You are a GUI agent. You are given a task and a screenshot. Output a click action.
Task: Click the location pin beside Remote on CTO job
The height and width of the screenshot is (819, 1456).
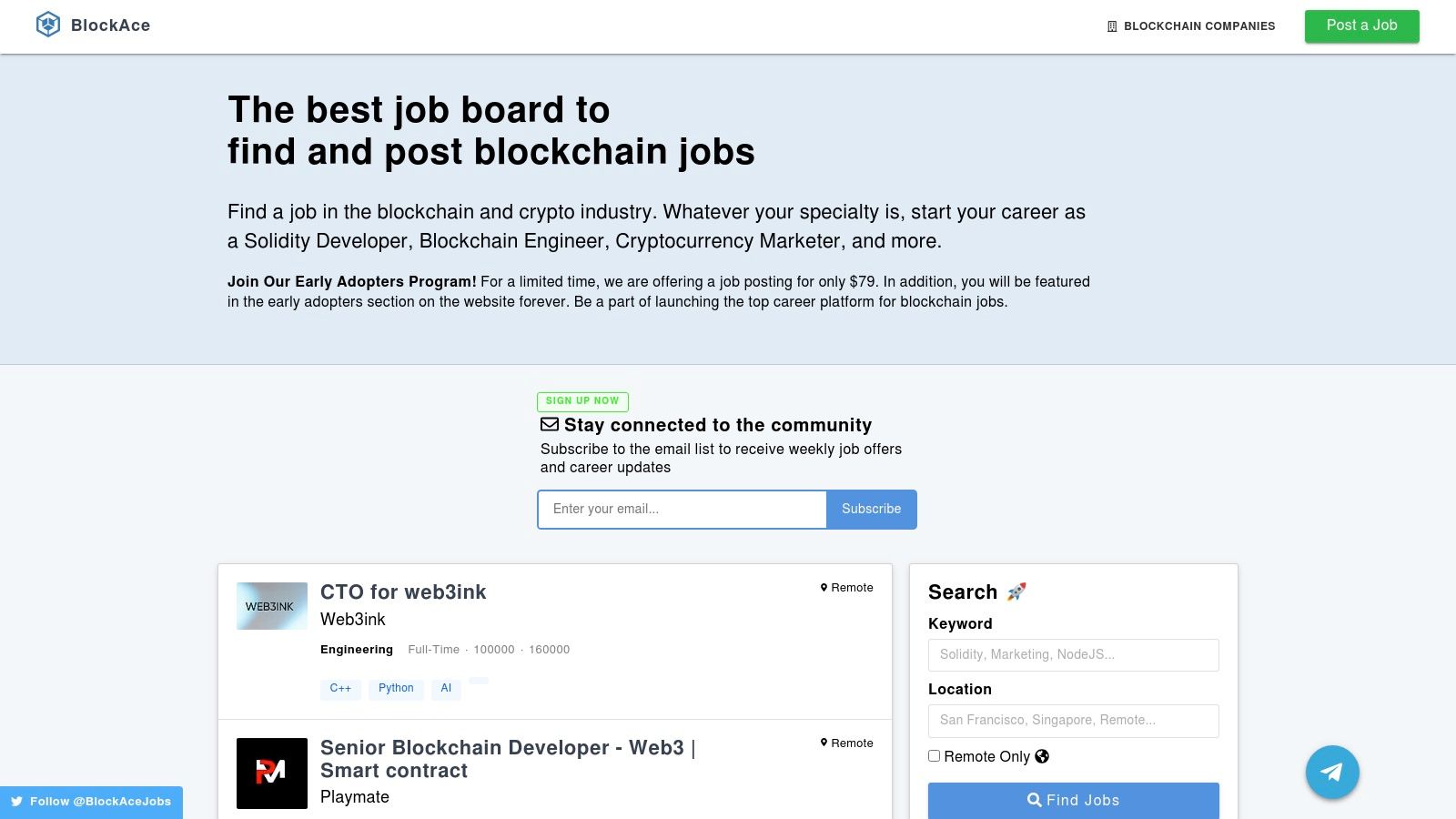[x=824, y=587]
